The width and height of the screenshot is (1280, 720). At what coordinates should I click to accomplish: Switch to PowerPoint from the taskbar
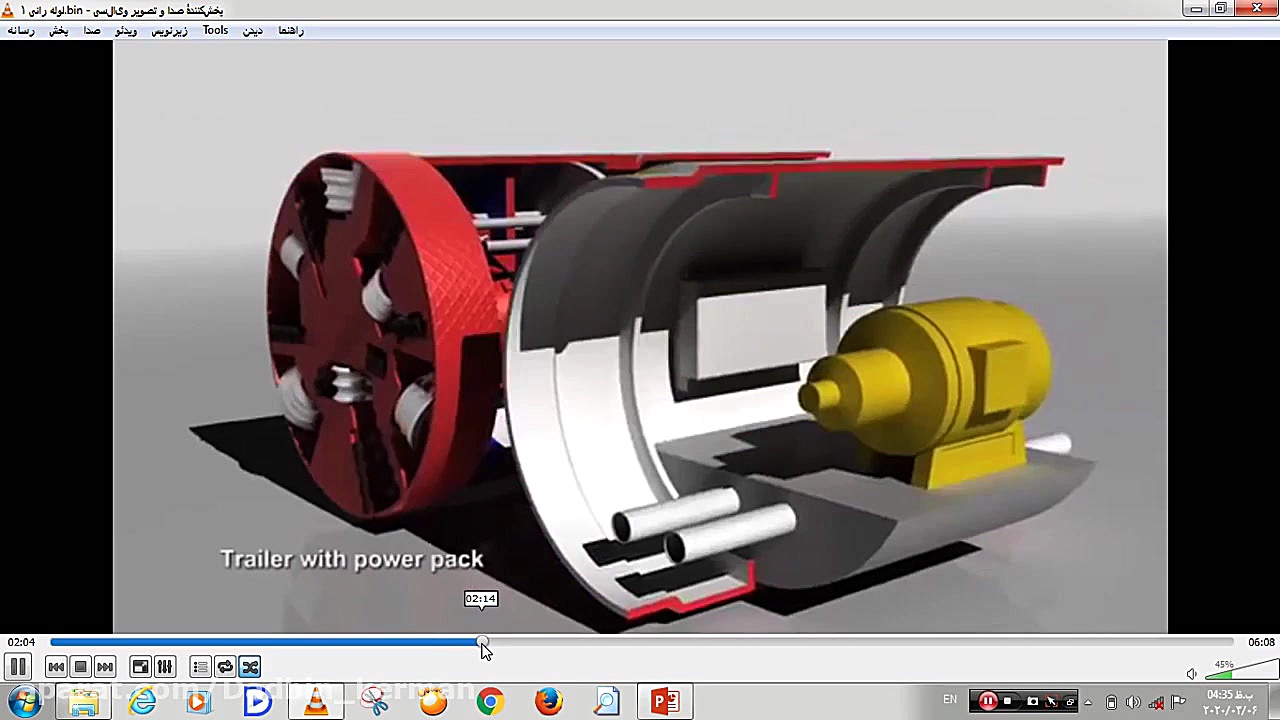tap(665, 701)
